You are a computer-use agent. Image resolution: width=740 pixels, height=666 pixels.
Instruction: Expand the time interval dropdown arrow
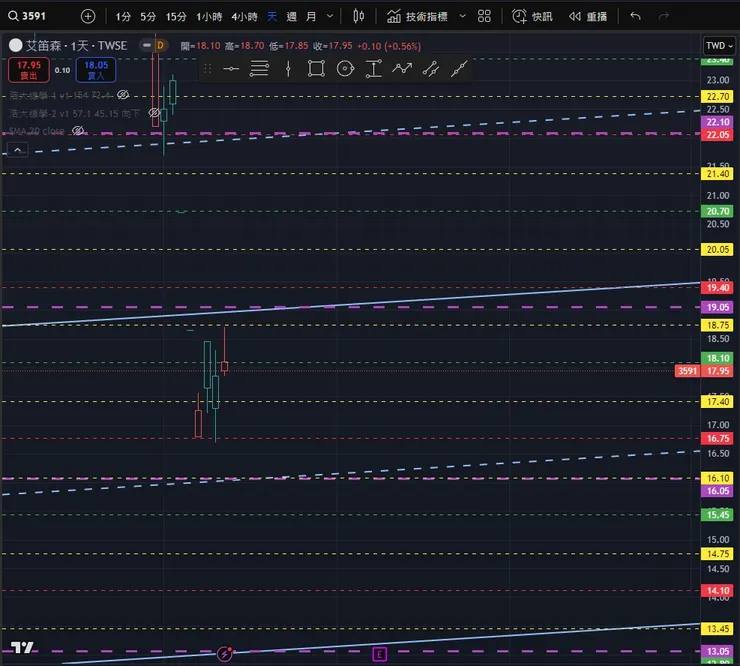click(330, 17)
